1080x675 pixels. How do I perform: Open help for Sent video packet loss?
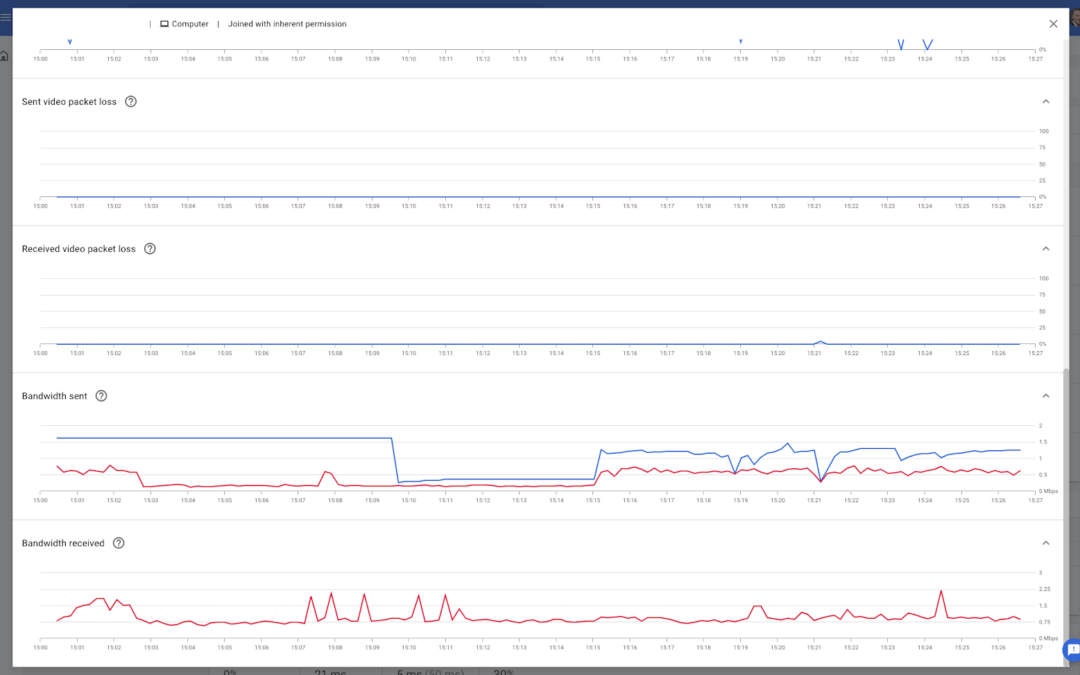point(131,102)
